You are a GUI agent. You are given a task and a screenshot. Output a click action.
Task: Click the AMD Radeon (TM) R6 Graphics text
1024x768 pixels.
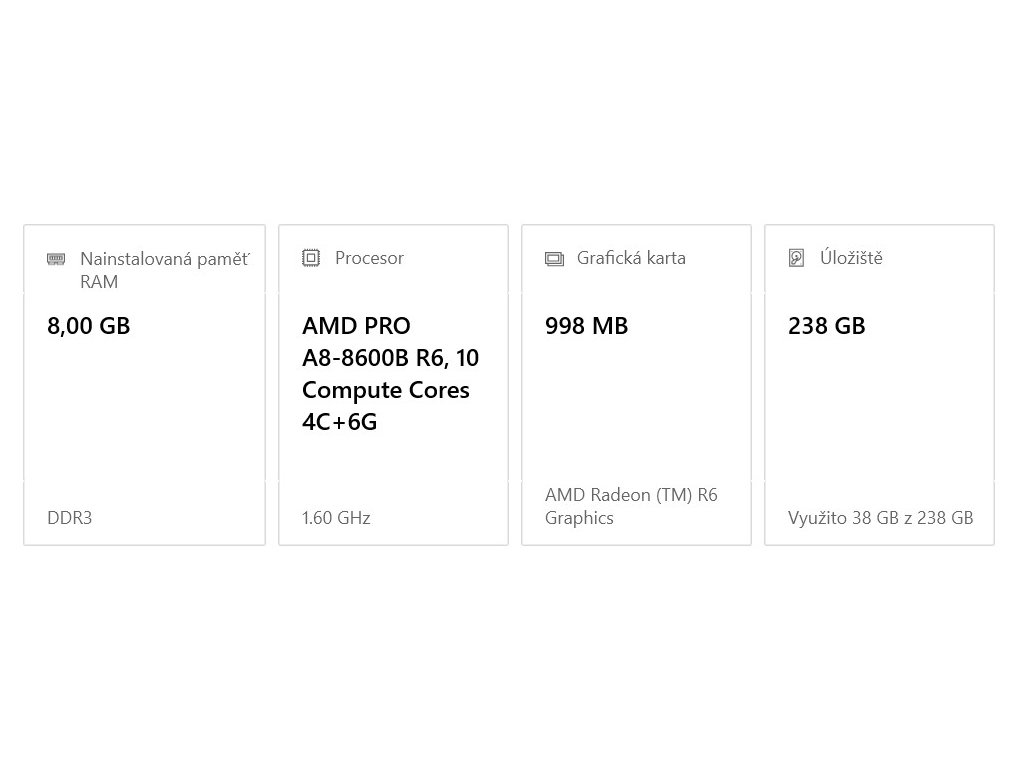point(631,506)
